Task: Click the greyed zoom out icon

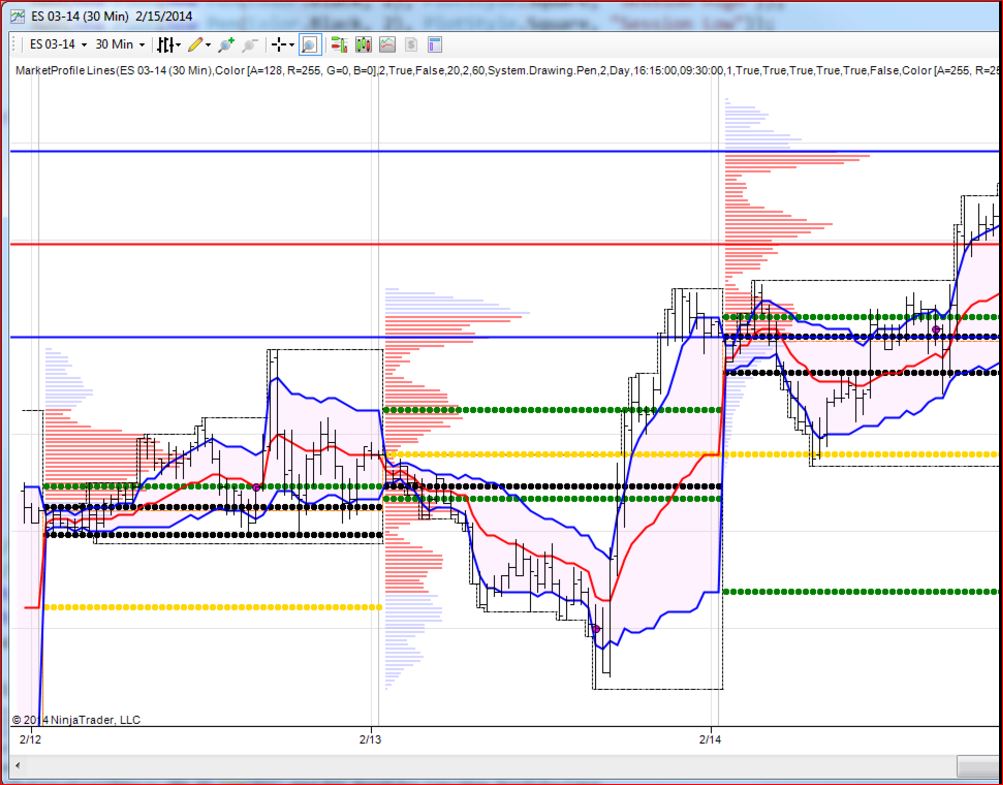Action: [x=250, y=45]
